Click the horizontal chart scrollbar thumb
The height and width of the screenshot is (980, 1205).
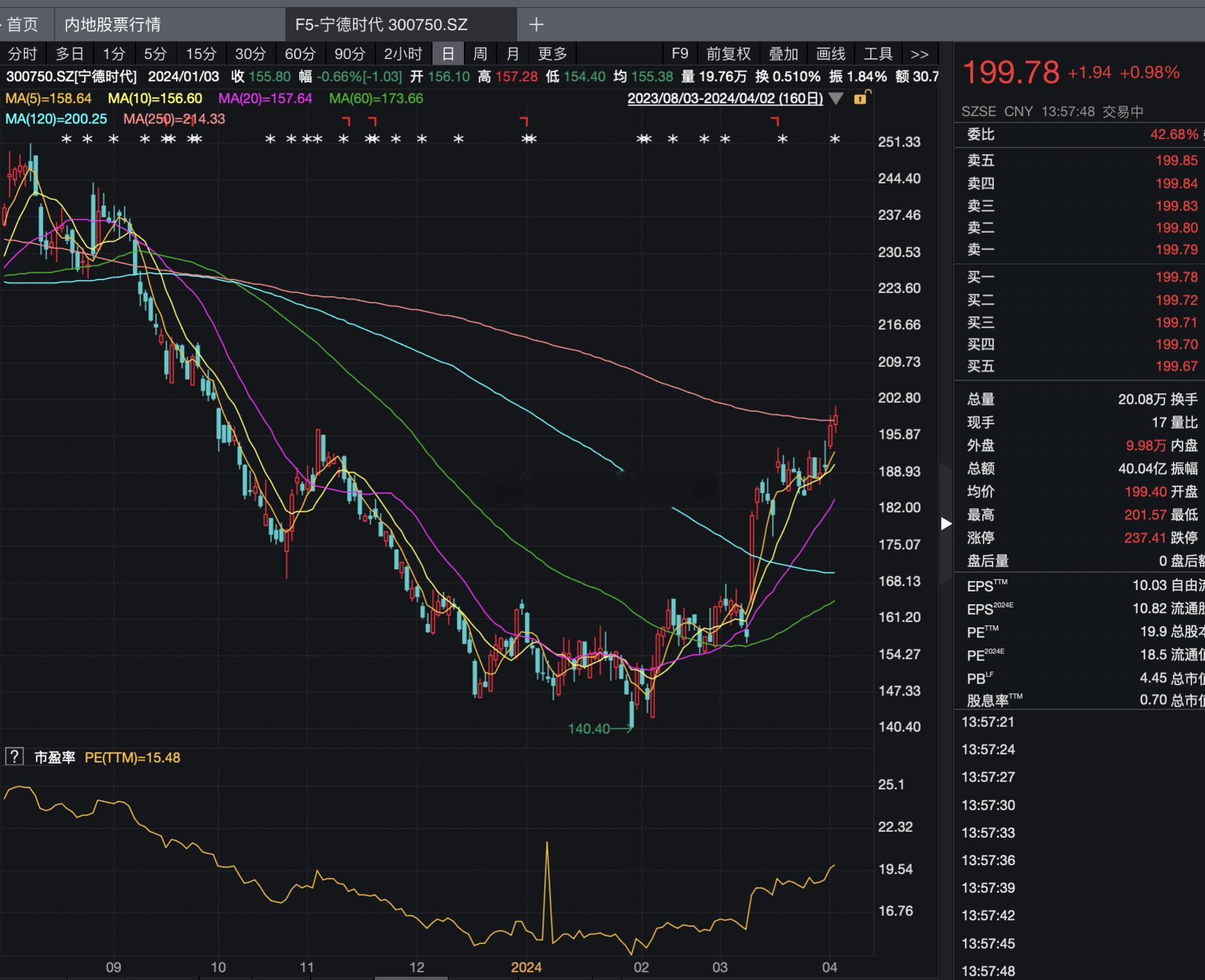[411, 978]
